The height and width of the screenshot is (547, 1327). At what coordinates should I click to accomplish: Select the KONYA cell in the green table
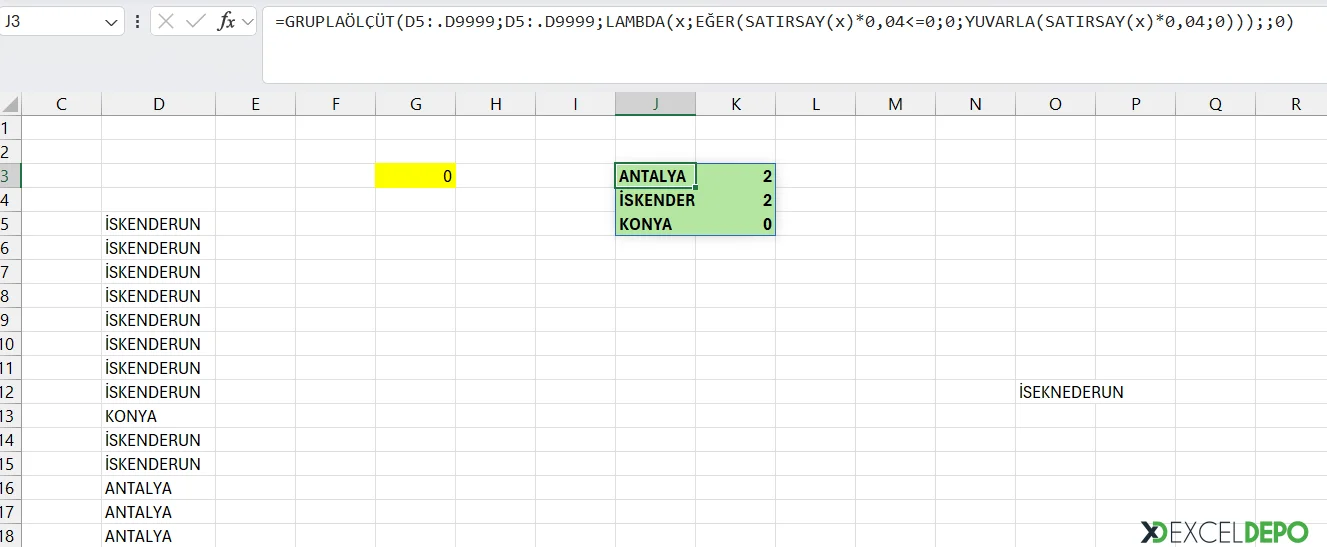click(655, 224)
